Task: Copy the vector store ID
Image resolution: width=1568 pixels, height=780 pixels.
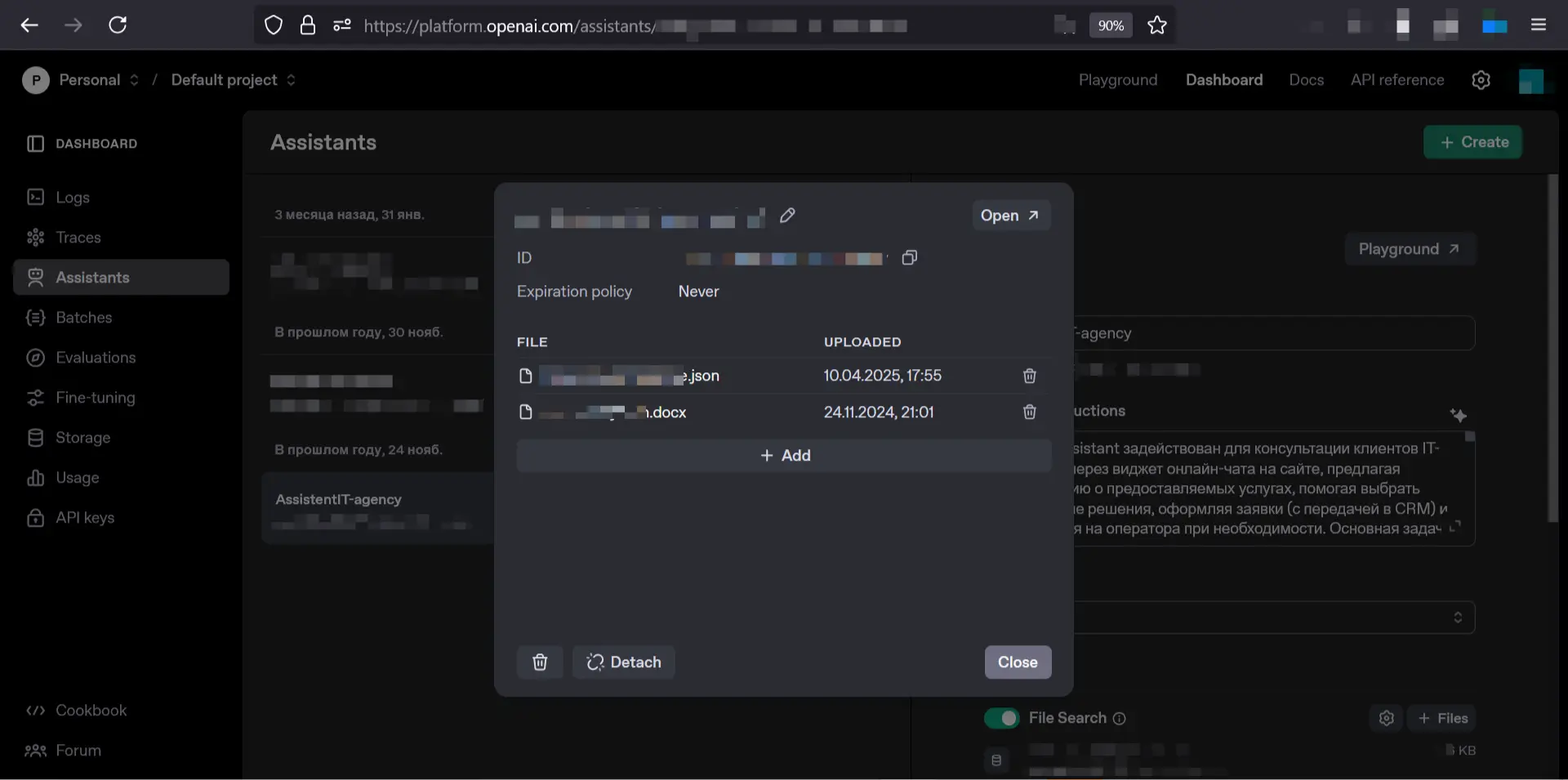Action: (910, 258)
